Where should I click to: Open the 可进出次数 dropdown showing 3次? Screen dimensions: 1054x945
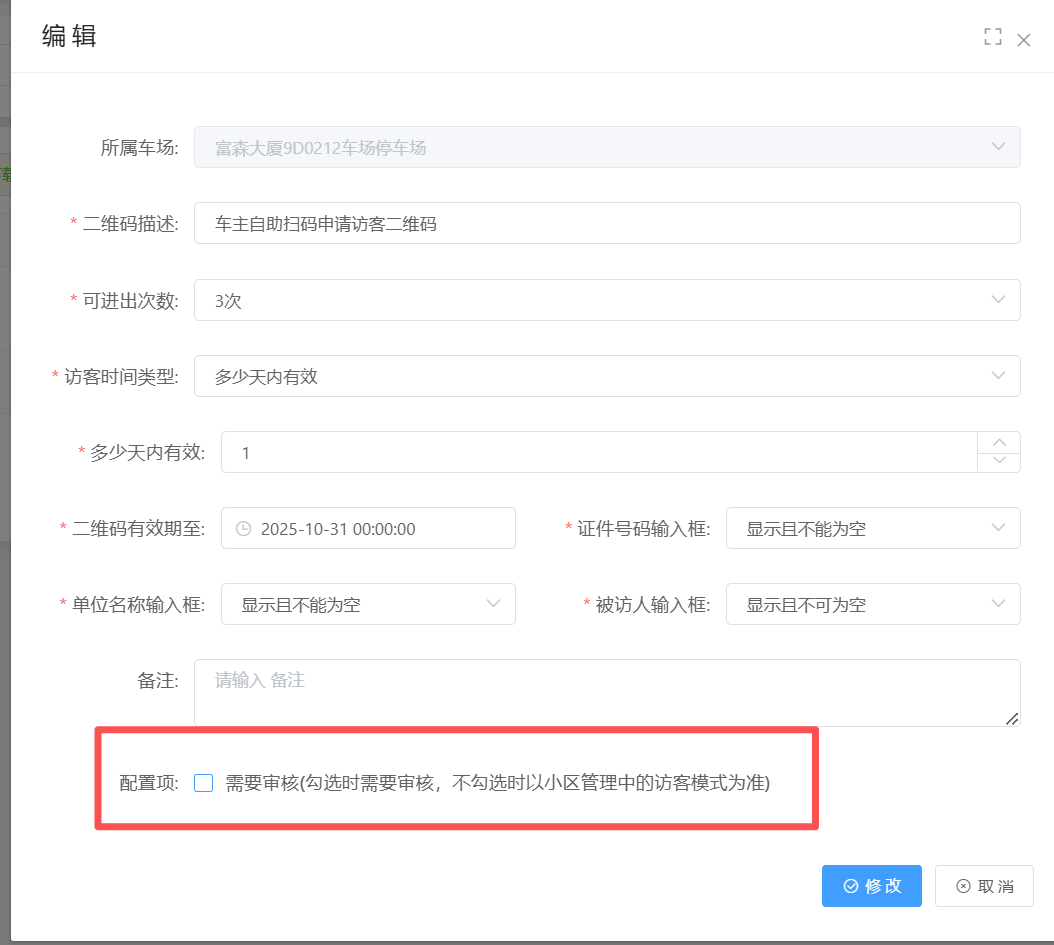tap(607, 300)
